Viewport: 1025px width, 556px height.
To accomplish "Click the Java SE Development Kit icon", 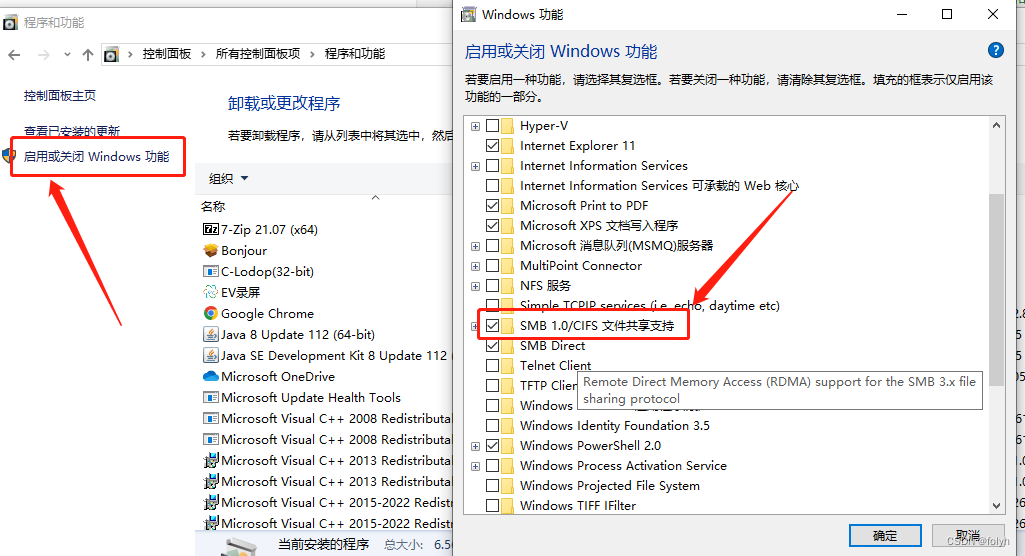I will point(210,355).
